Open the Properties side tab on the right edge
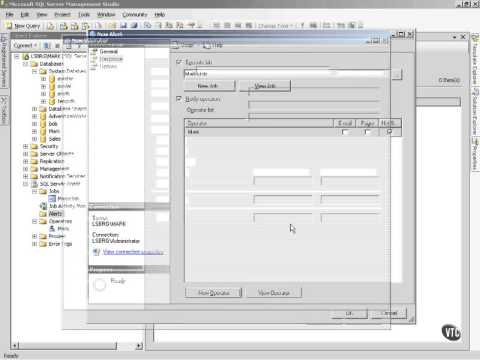 [475, 155]
